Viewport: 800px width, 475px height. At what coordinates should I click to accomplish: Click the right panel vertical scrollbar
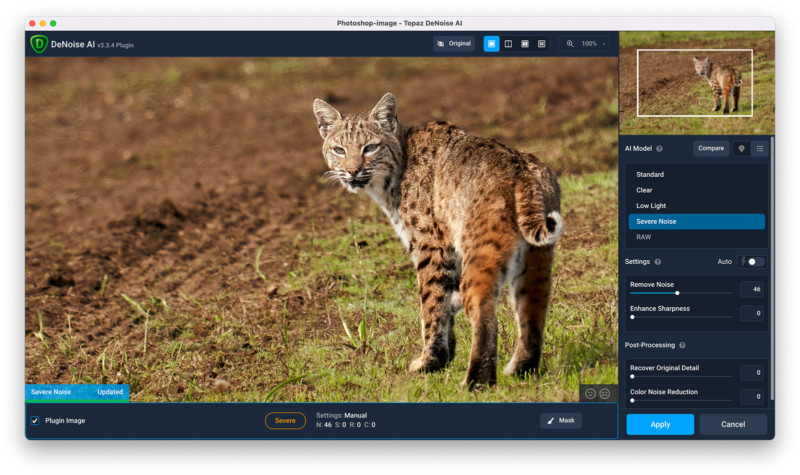pyautogui.click(x=772, y=268)
